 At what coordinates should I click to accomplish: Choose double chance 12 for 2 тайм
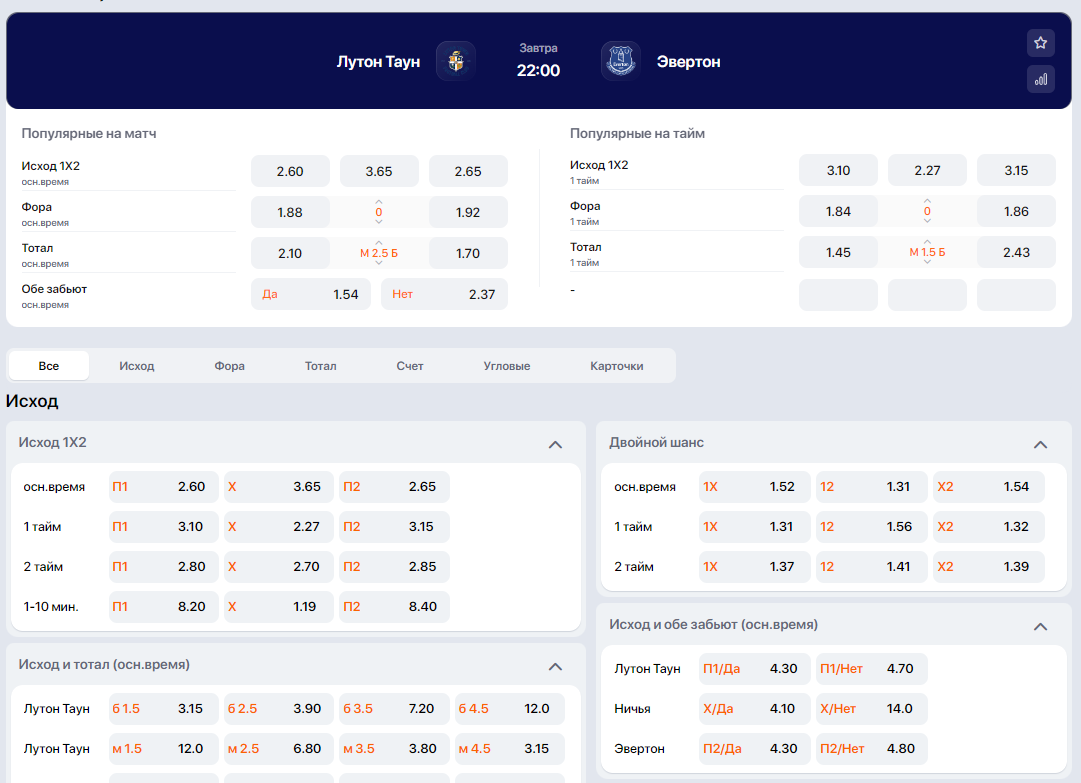pos(871,567)
